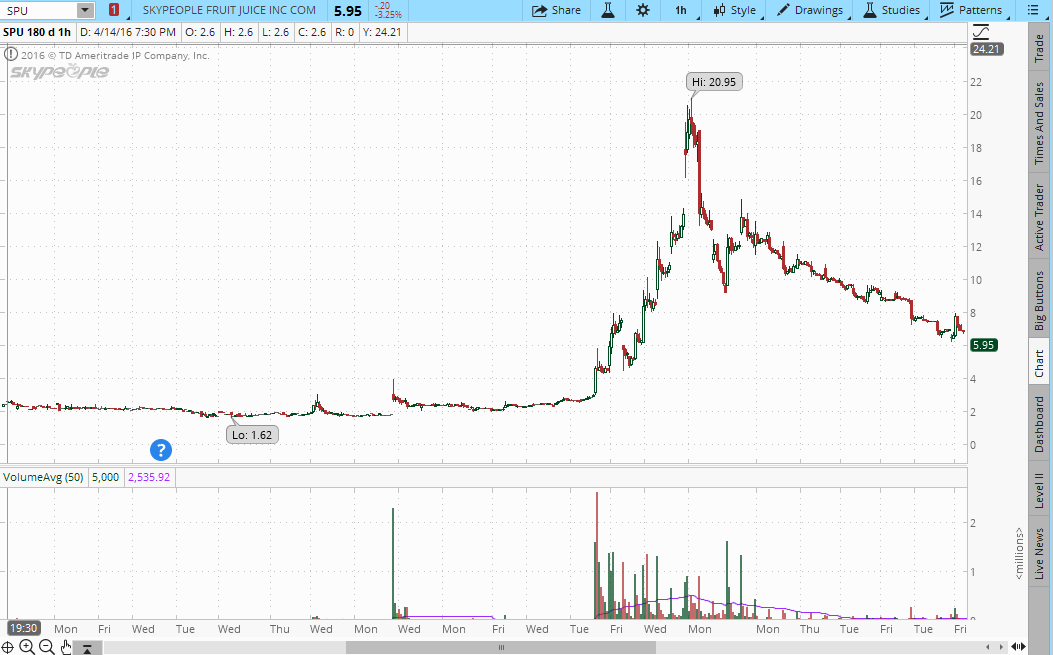
Task: Open chart settings gear icon
Action: 643,10
